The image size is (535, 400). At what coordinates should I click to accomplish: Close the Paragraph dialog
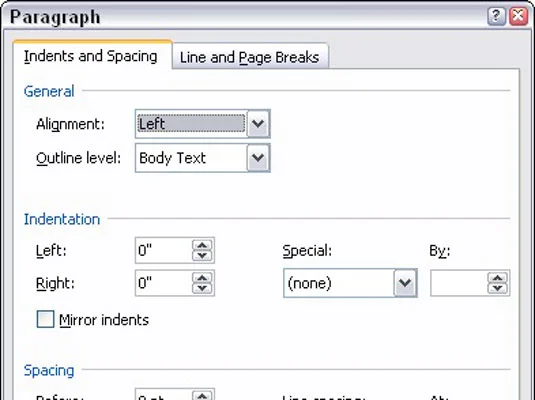click(519, 16)
